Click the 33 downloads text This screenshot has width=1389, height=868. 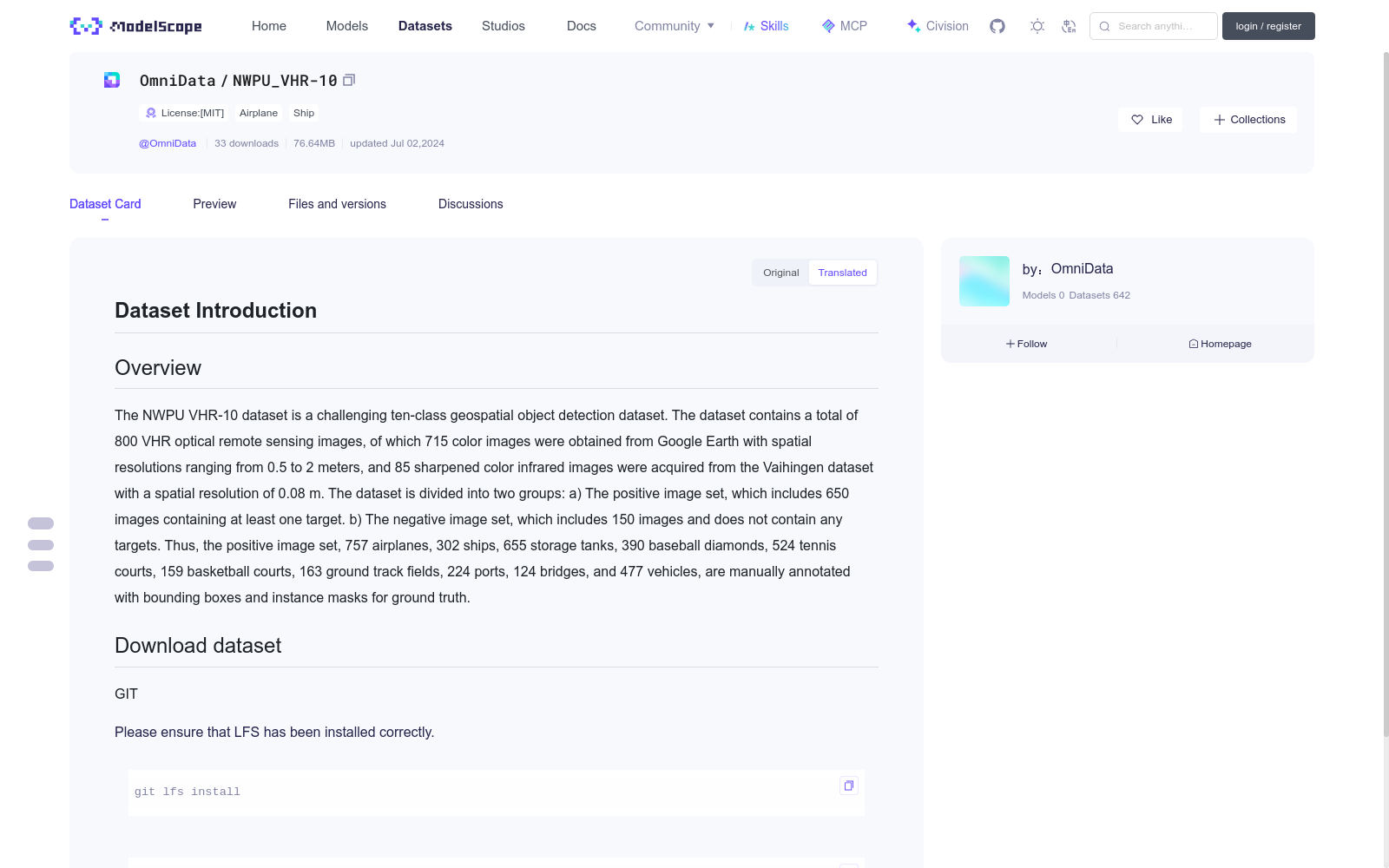click(x=247, y=143)
